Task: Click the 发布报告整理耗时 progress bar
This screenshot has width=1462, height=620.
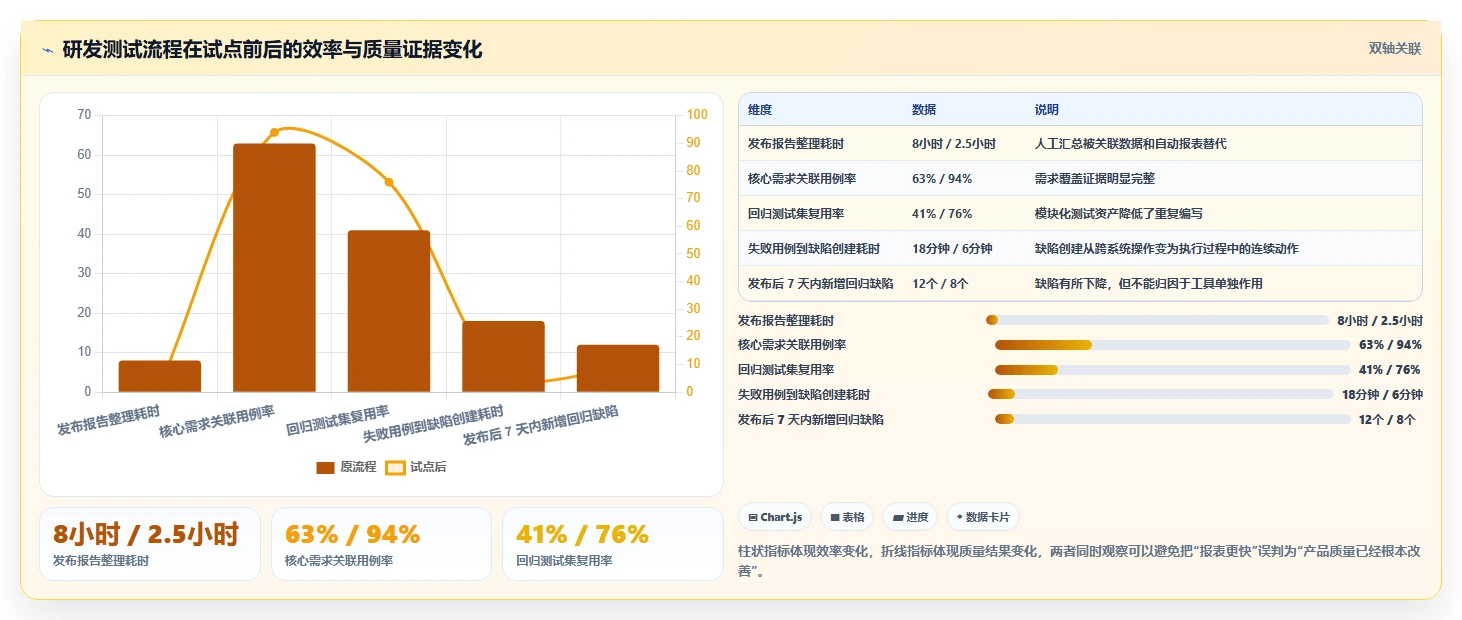Action: 1157,320
